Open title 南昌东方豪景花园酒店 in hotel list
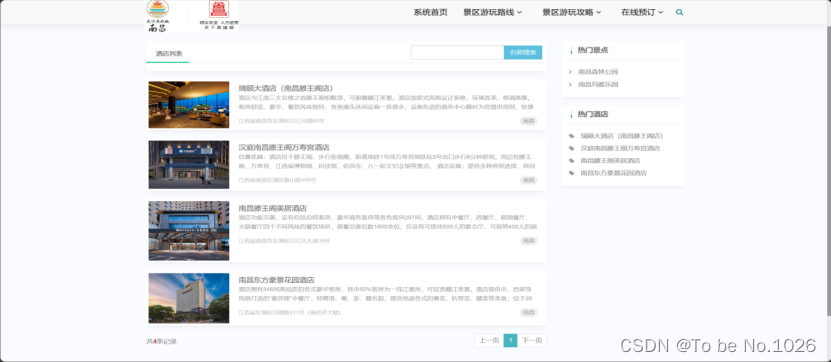 [276, 280]
